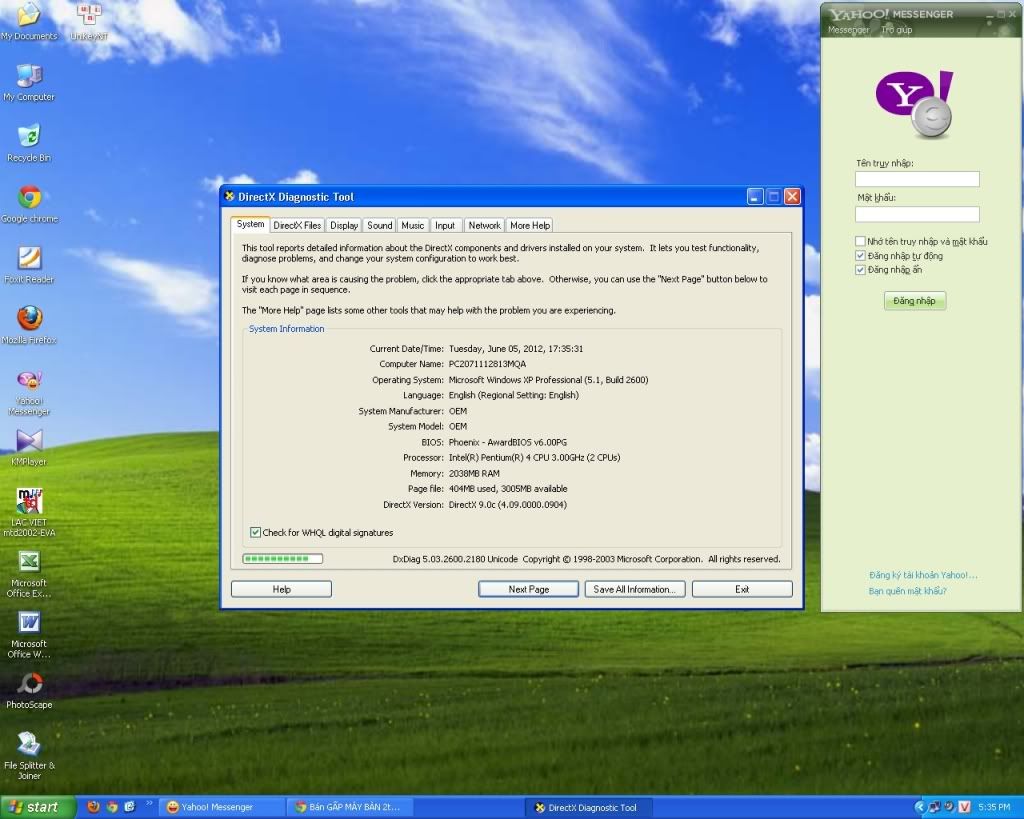1024x819 pixels.
Task: Show hidden system tray icons arrow
Action: pyautogui.click(x=920, y=807)
